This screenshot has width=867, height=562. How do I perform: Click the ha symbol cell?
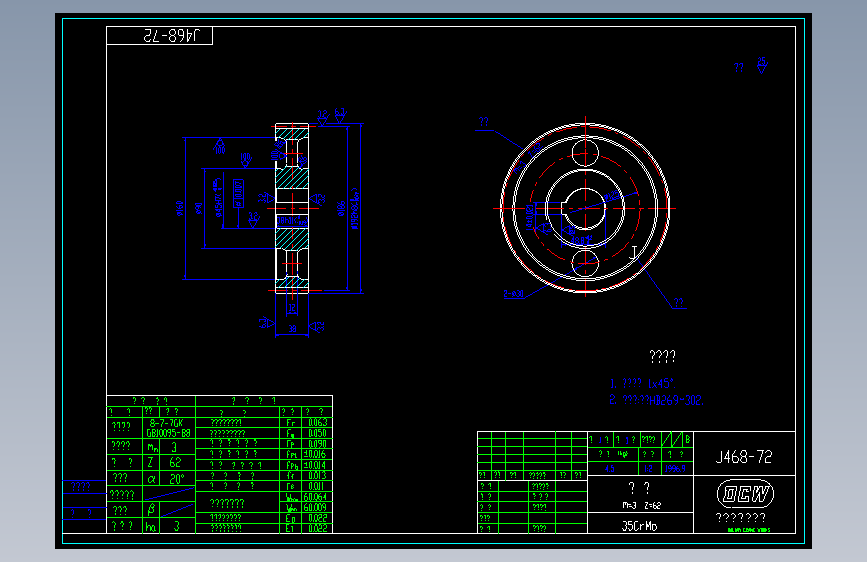(150, 527)
